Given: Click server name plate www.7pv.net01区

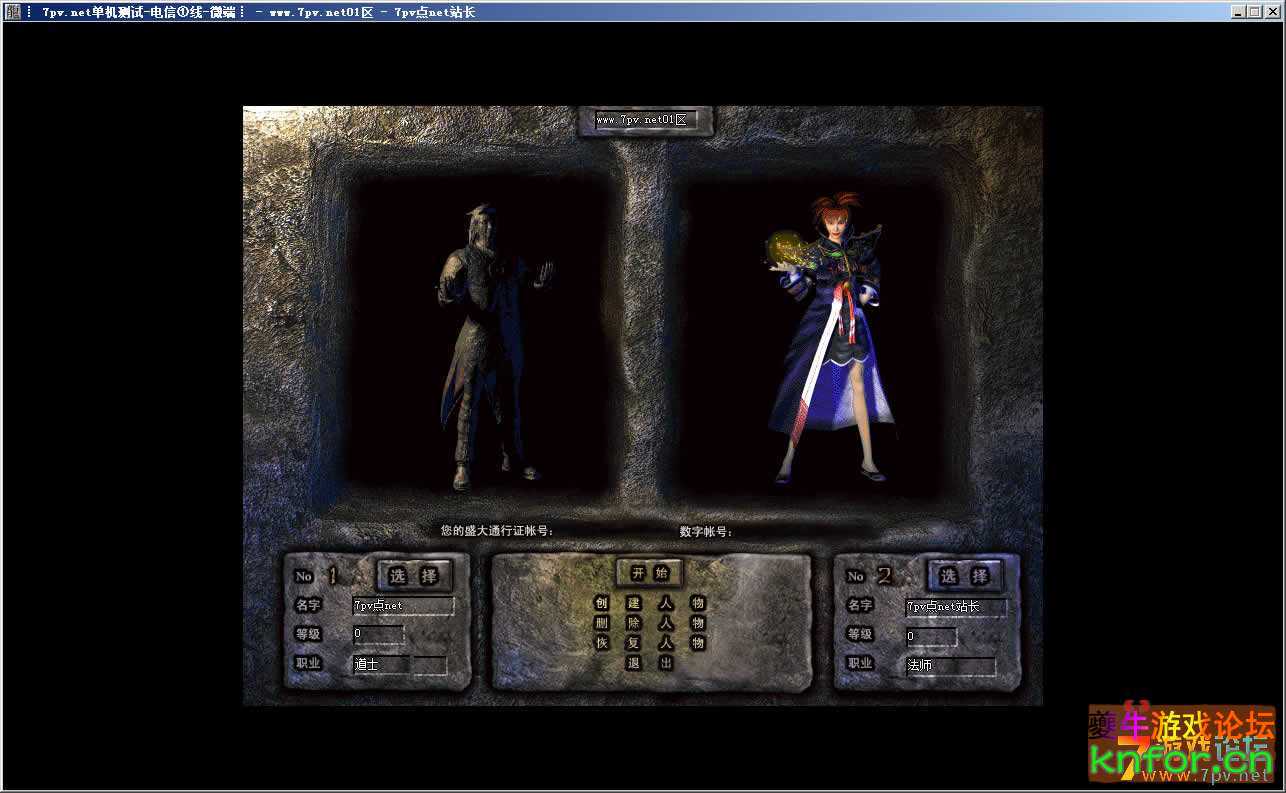Looking at the screenshot, I should point(646,120).
